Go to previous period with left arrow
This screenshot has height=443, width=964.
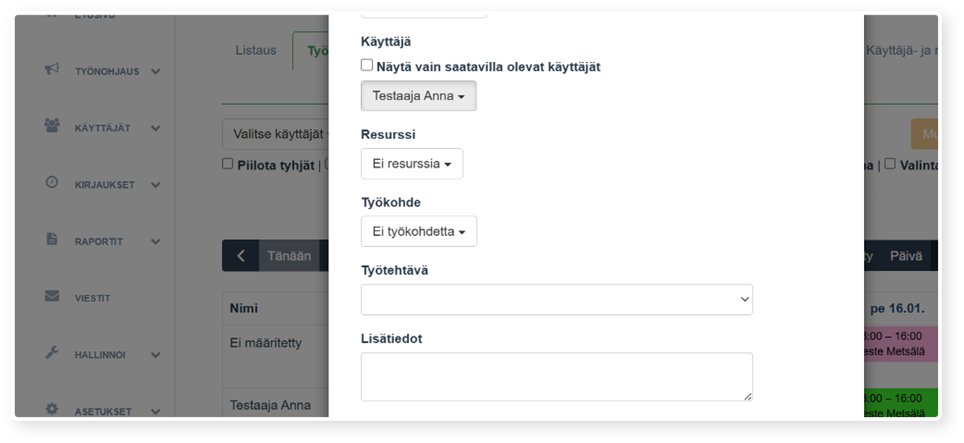240,256
